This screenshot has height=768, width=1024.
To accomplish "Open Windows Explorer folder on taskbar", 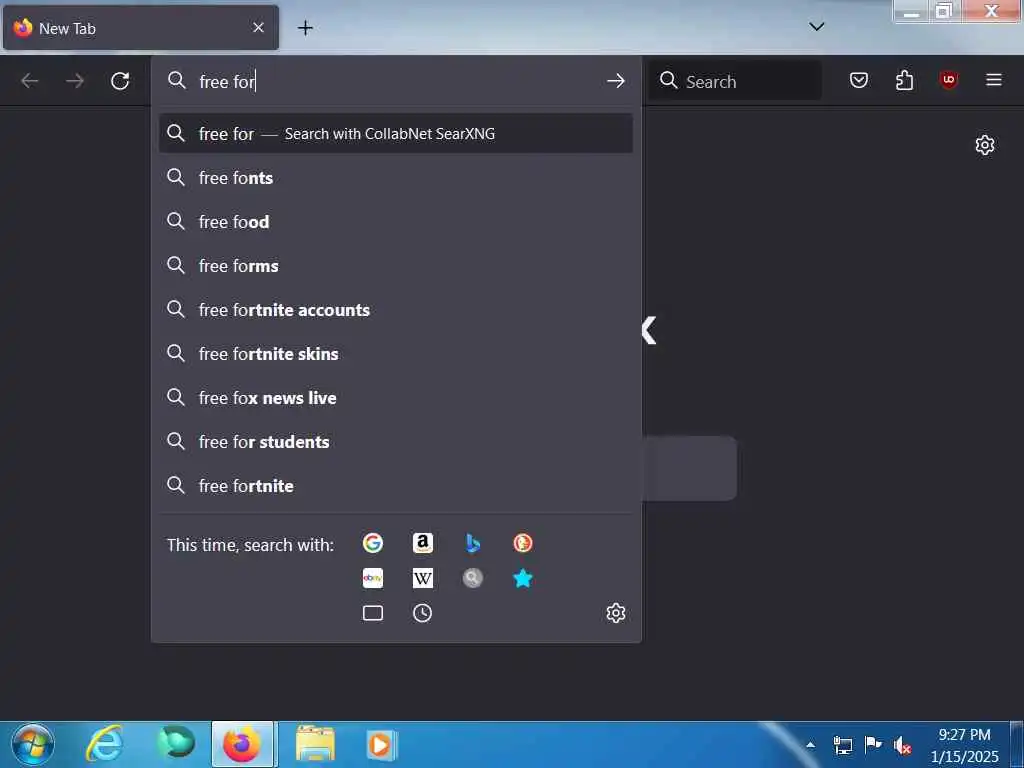I will (315, 744).
